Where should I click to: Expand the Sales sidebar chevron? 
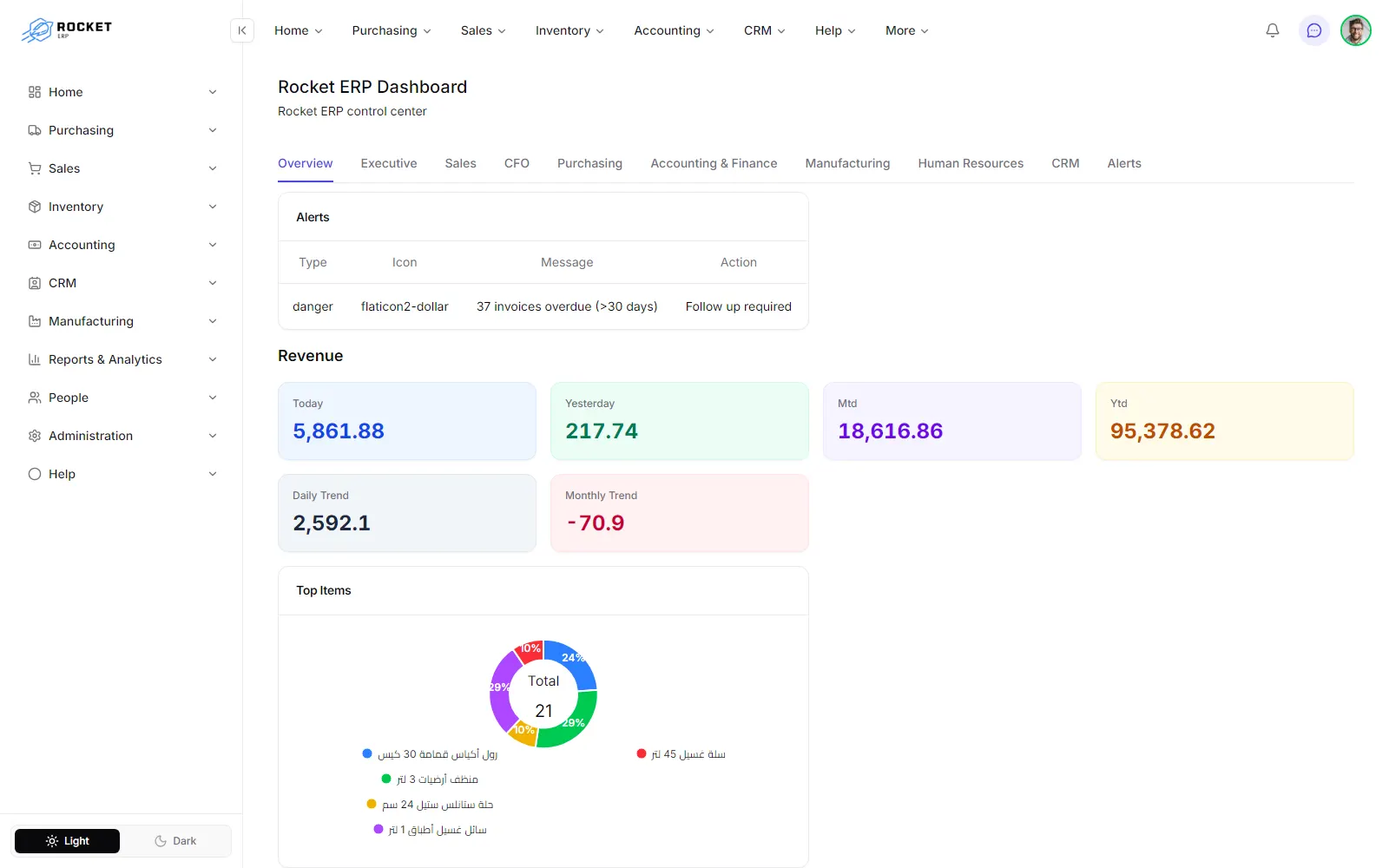[213, 168]
